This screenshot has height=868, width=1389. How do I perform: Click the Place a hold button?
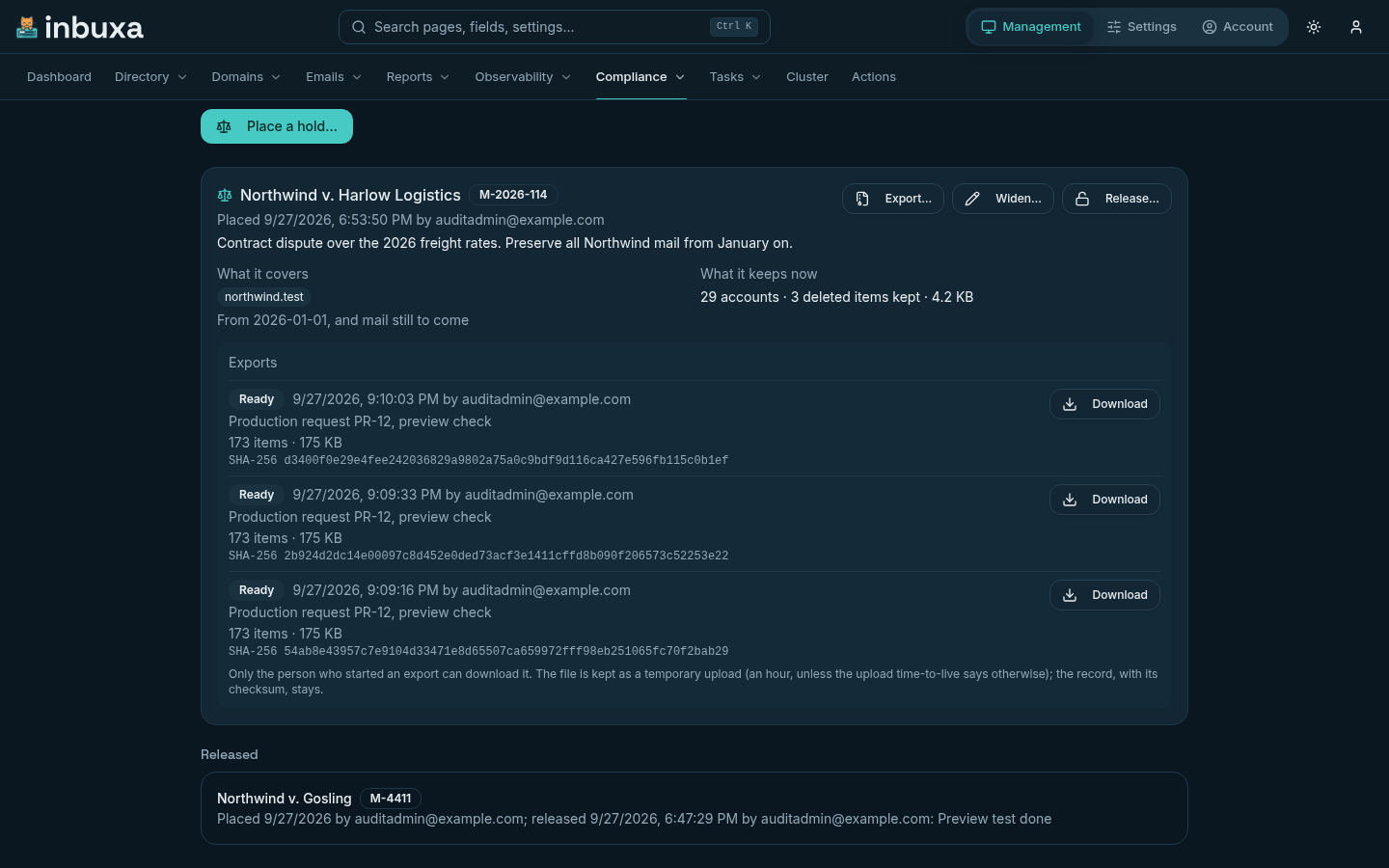277,126
